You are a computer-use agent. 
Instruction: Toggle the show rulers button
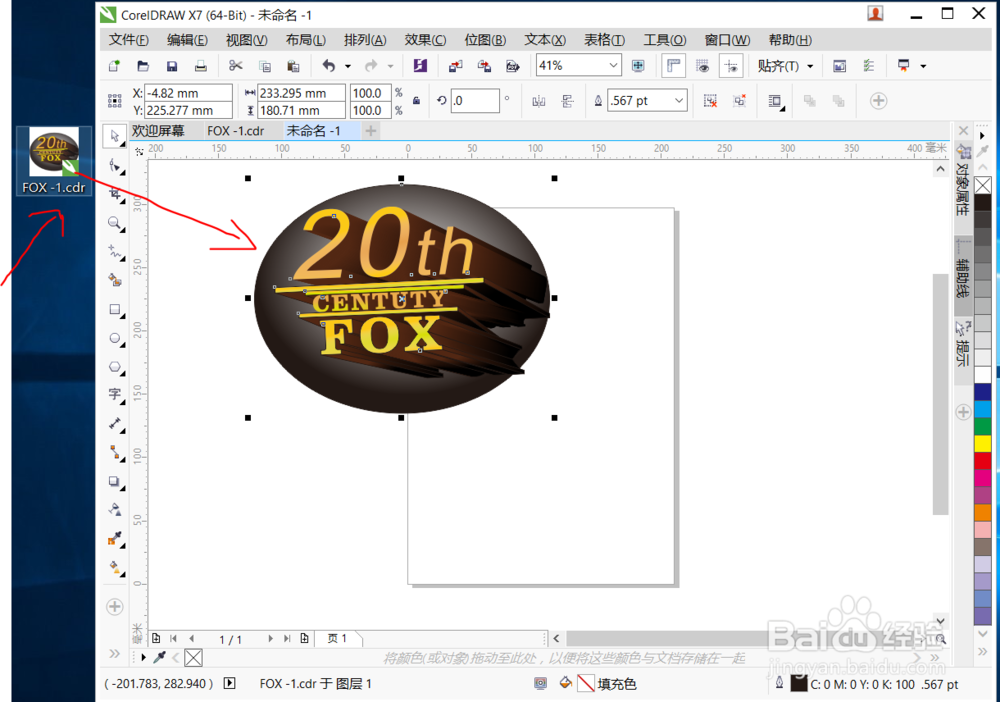click(x=673, y=66)
